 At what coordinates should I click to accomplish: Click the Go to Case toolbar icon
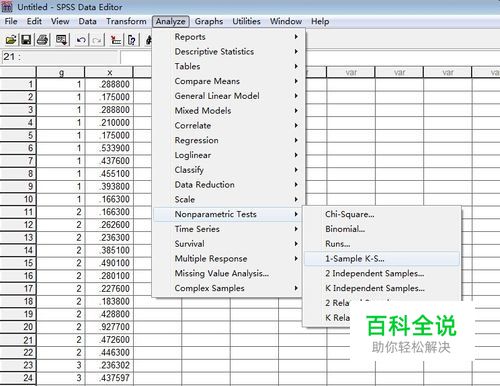click(116, 40)
